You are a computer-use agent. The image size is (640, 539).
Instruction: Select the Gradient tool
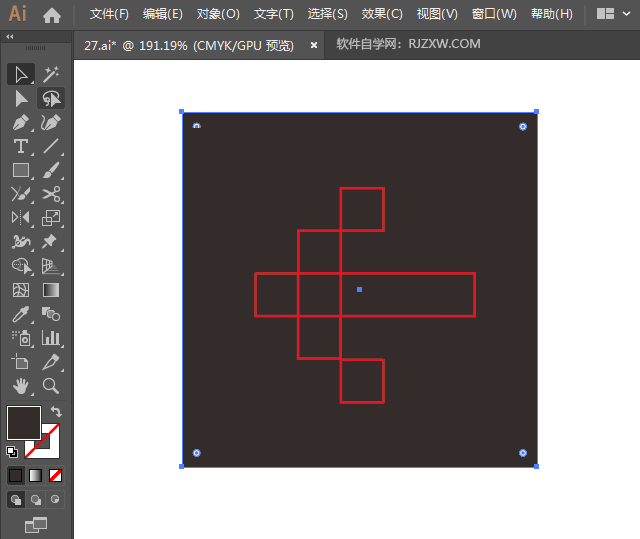51,290
